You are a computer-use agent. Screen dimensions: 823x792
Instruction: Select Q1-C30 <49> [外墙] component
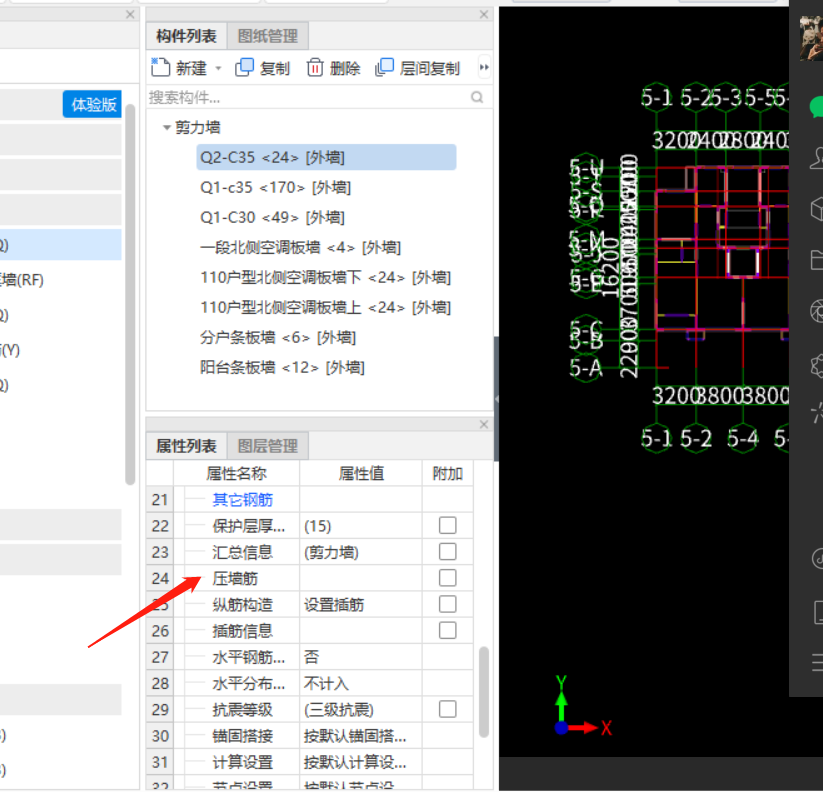272,217
